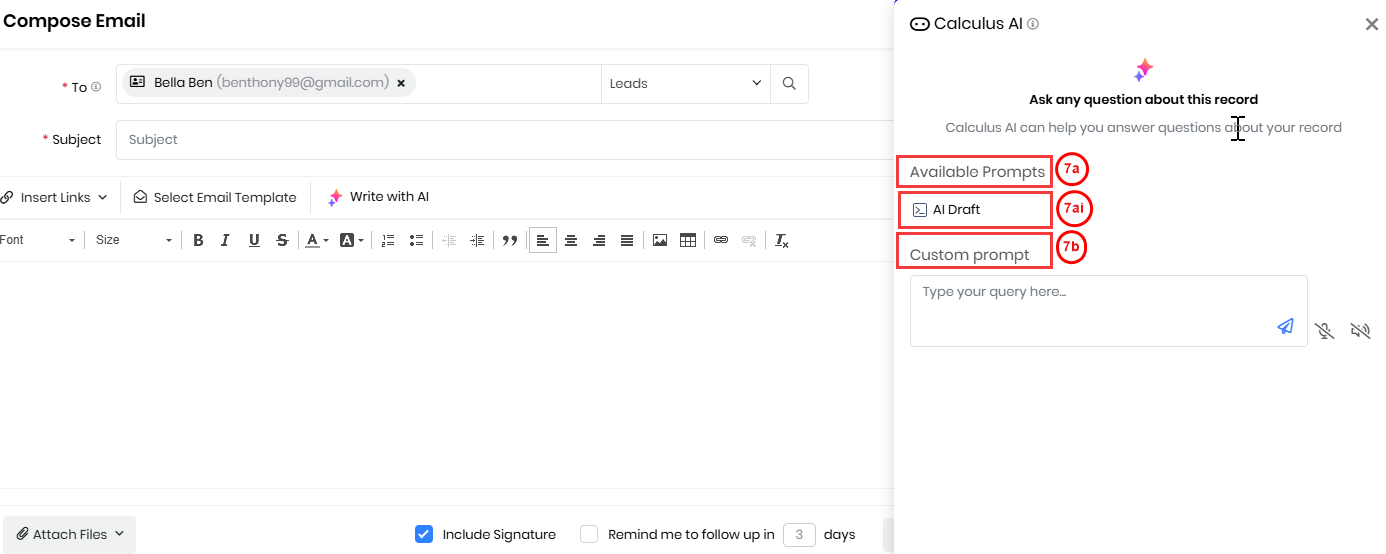Open the Font family dropdown
Screen dimensions: 1386x554
coord(38,240)
